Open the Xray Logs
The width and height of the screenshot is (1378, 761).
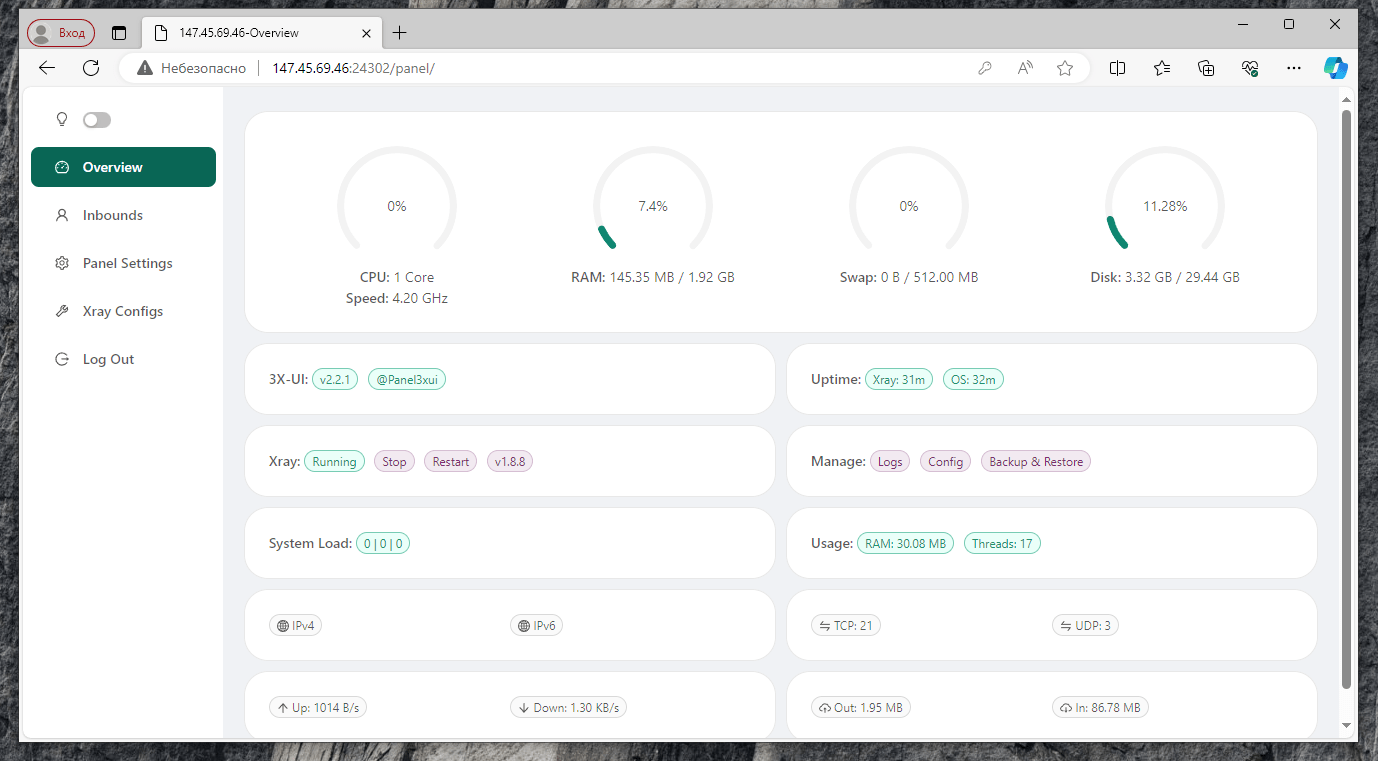tap(889, 461)
